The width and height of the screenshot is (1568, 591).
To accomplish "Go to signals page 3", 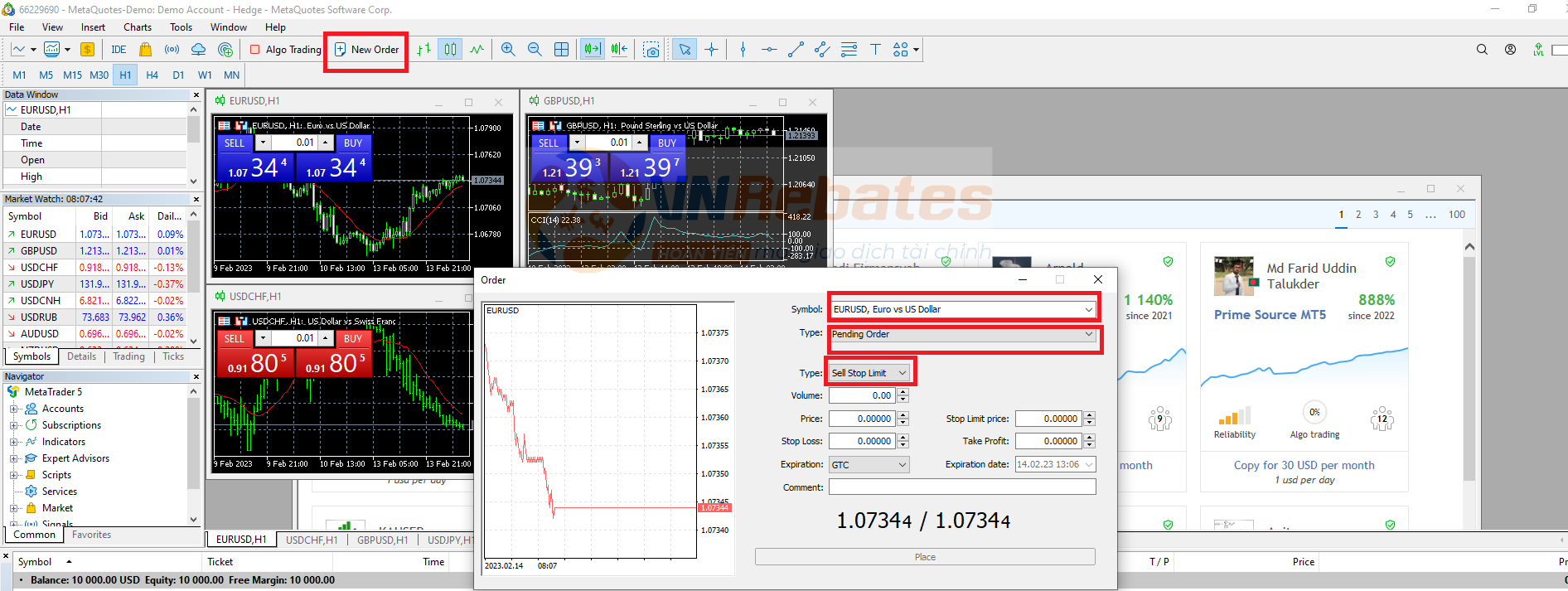I will pyautogui.click(x=1376, y=215).
